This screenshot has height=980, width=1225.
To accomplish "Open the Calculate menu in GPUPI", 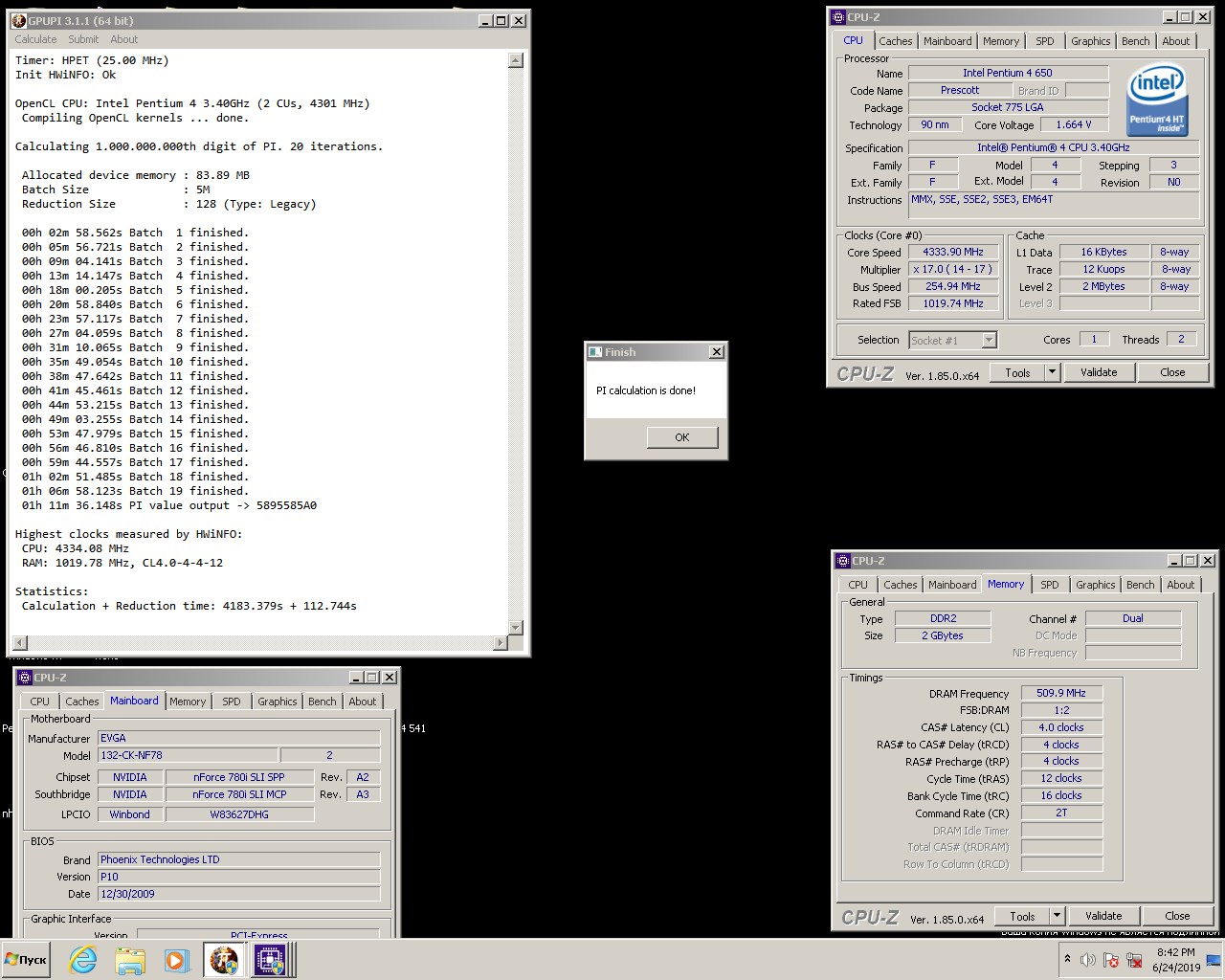I will click(x=35, y=39).
